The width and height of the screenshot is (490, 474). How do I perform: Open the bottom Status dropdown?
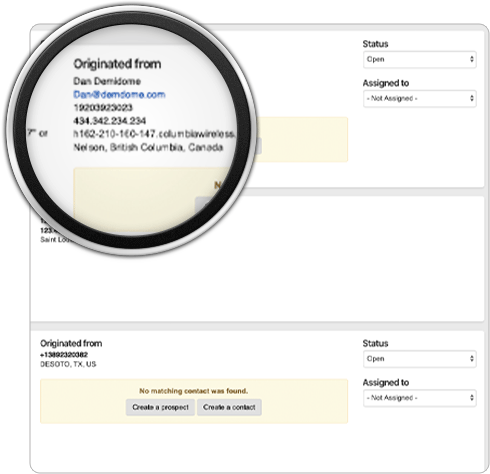pos(420,359)
